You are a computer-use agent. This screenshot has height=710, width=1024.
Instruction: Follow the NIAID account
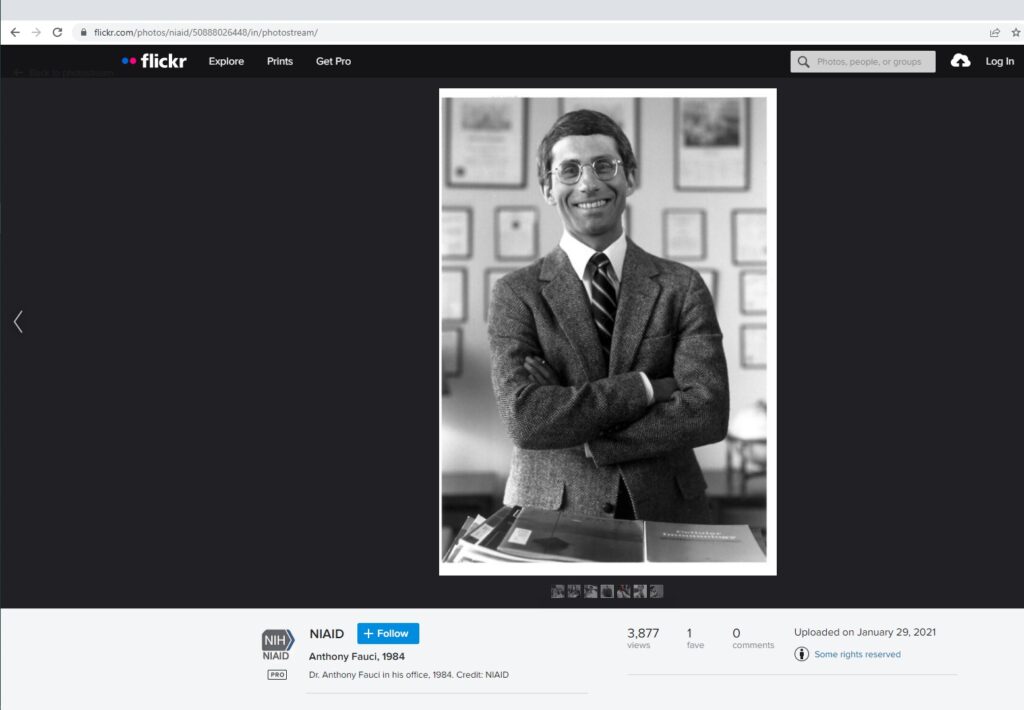coord(387,633)
